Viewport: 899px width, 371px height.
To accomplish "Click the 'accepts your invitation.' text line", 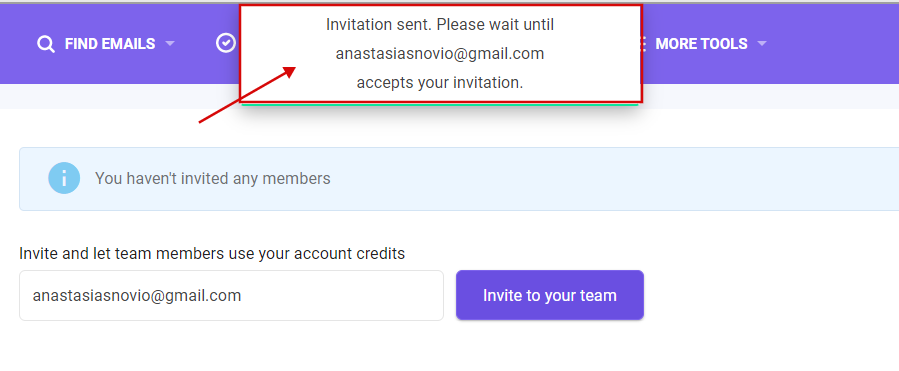I will pos(440,83).
